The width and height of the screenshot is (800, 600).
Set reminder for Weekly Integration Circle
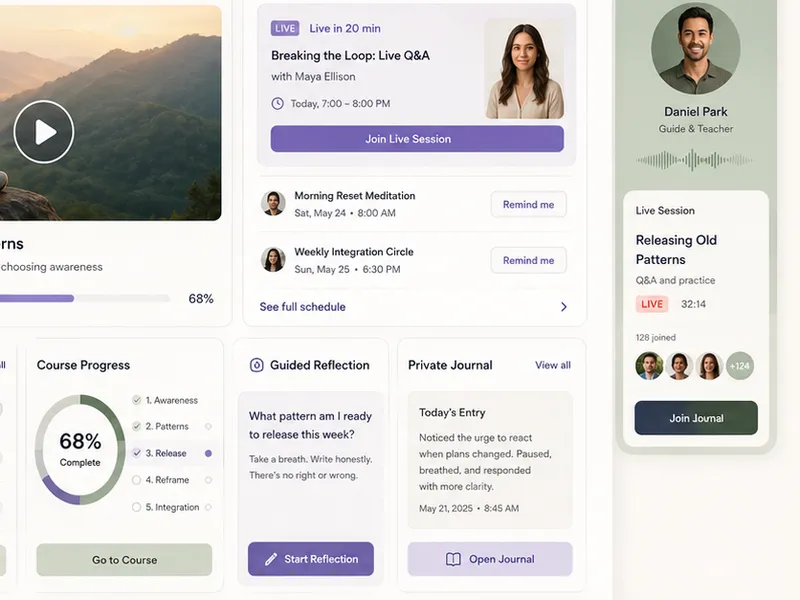(529, 261)
